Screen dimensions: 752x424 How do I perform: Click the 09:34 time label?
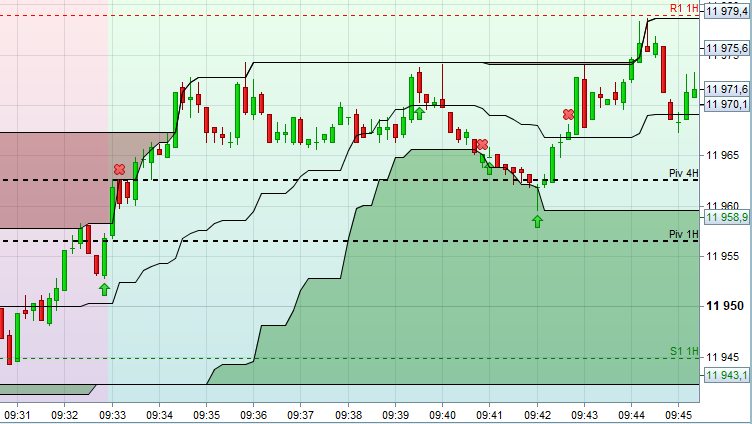159,415
